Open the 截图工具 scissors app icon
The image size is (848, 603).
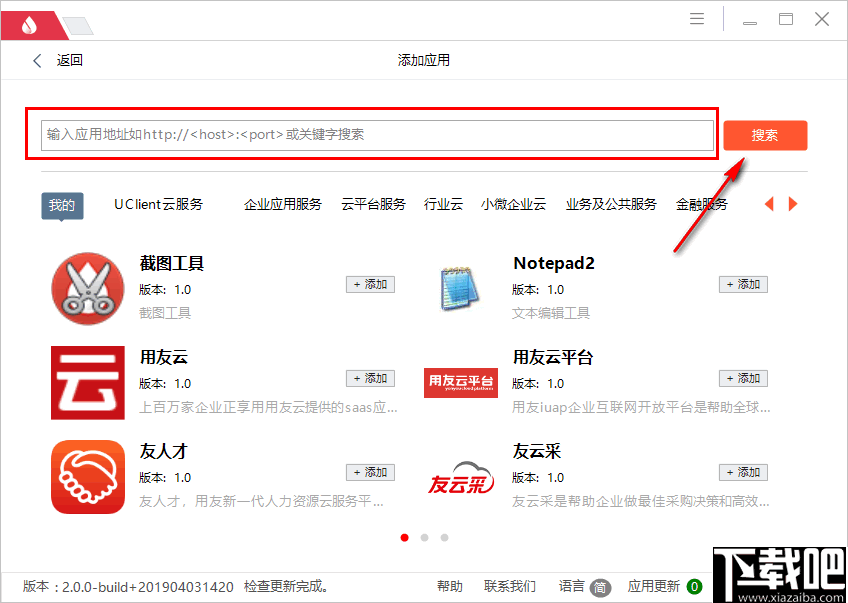tap(87, 288)
